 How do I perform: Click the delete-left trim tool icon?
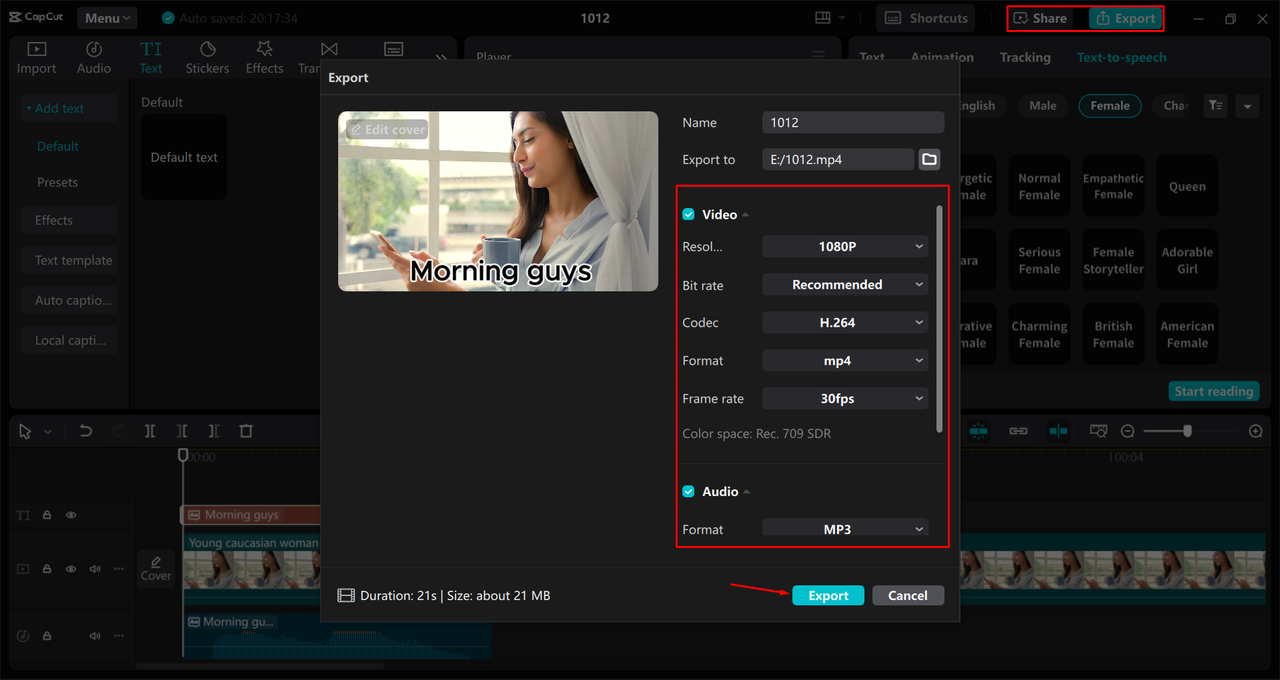[182, 431]
